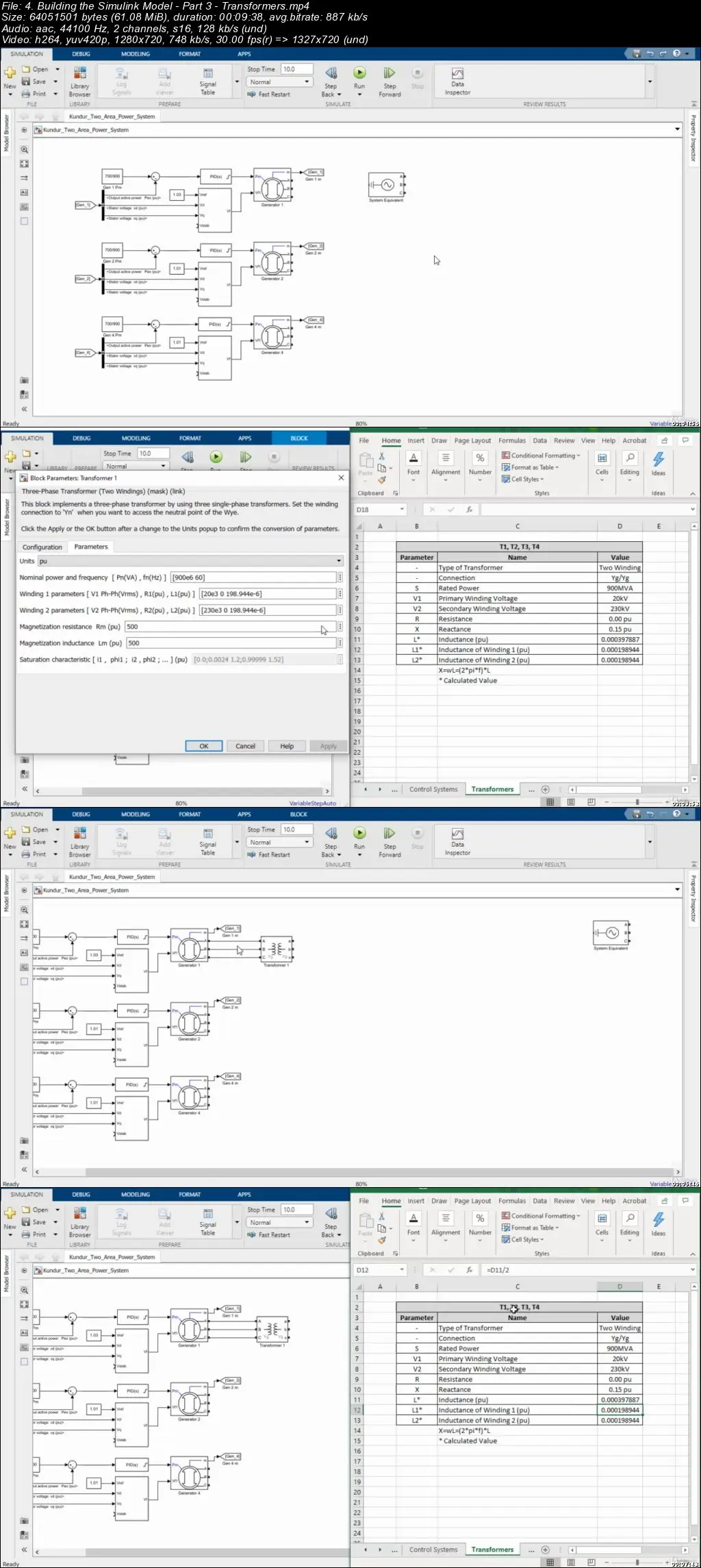Open the MODELING tab in the top frame
This screenshot has height=1568, width=701.
pos(136,54)
